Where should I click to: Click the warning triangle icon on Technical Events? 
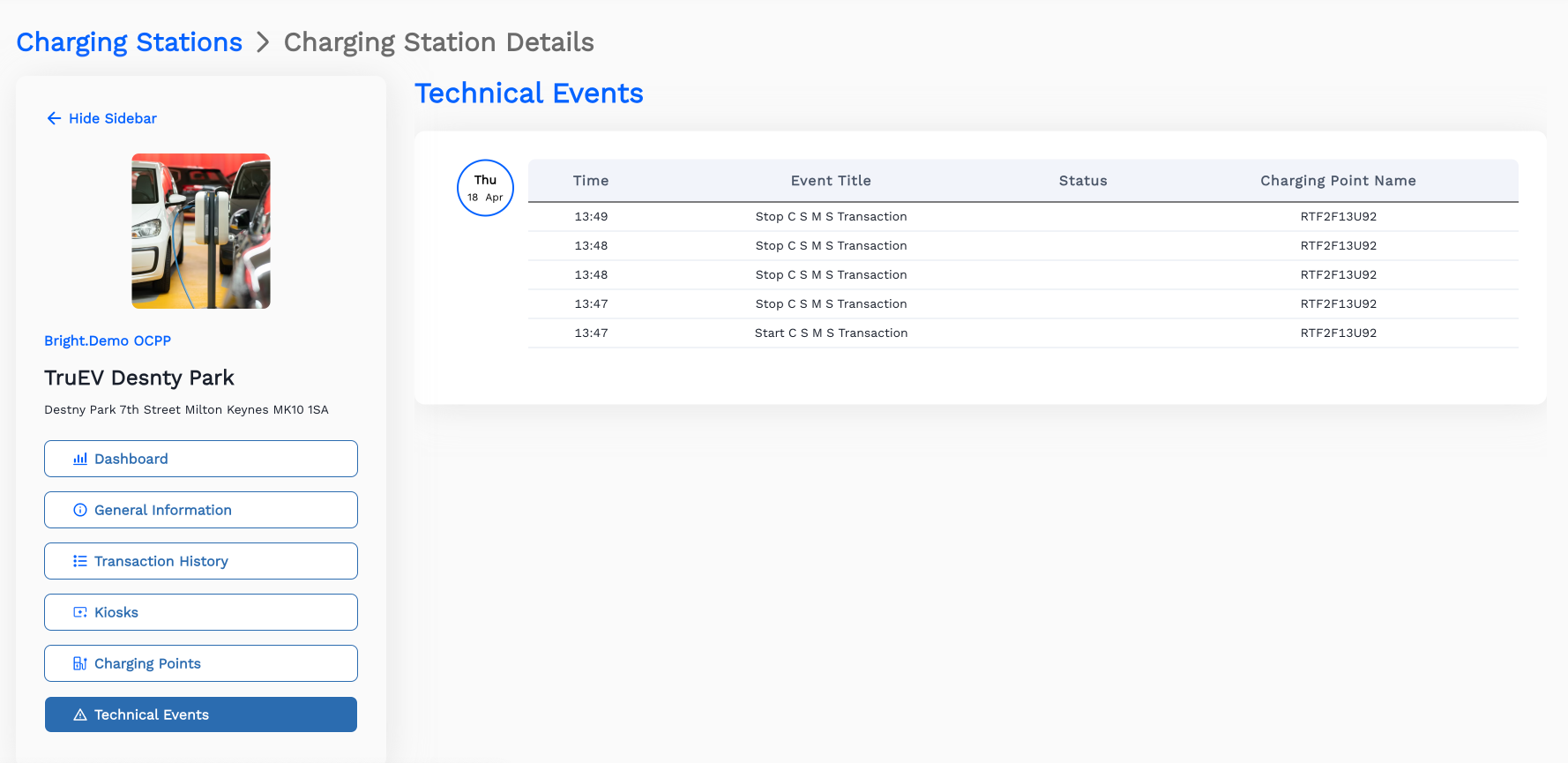[x=80, y=714]
